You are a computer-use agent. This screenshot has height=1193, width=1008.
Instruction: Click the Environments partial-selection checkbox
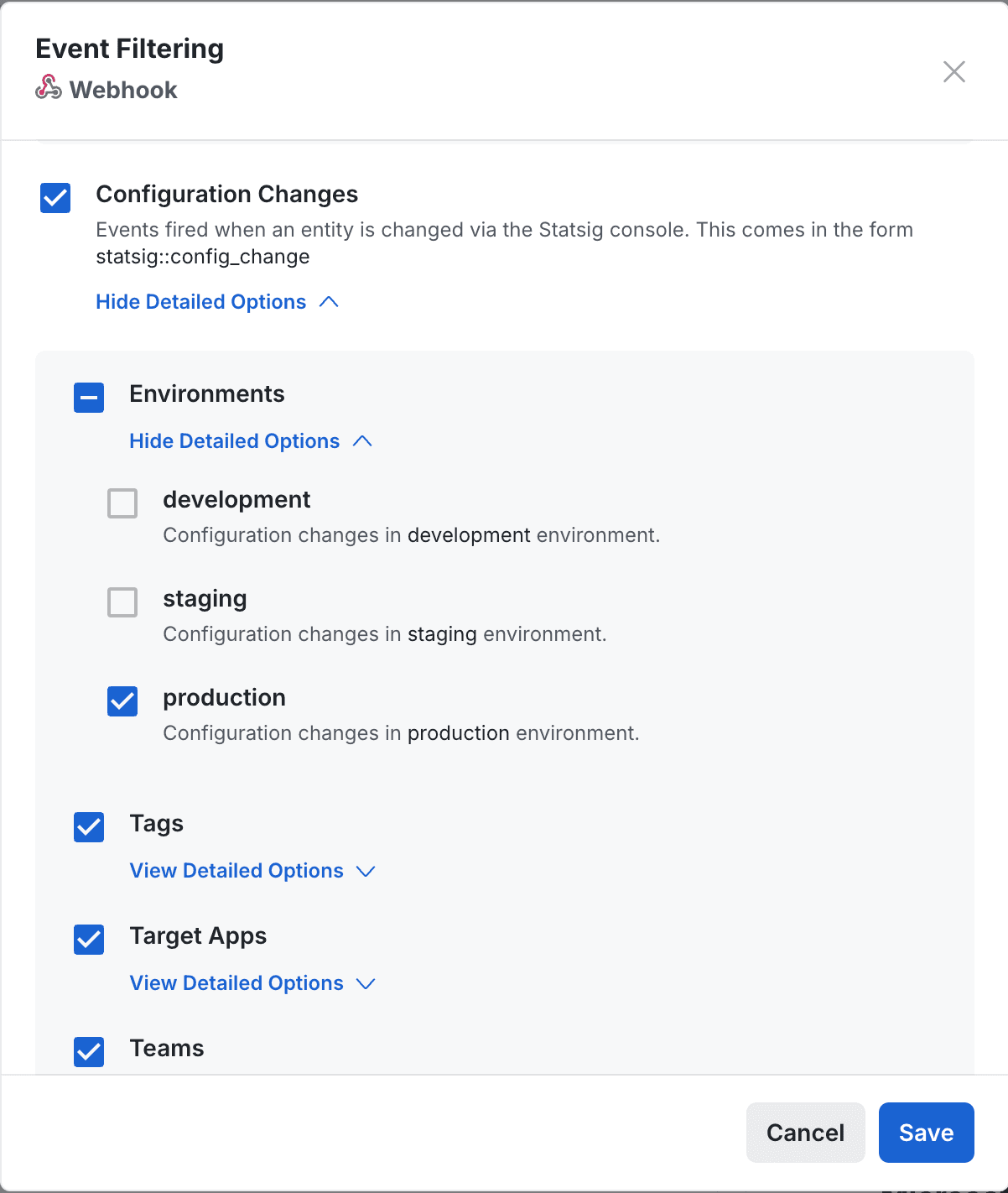[88, 399]
